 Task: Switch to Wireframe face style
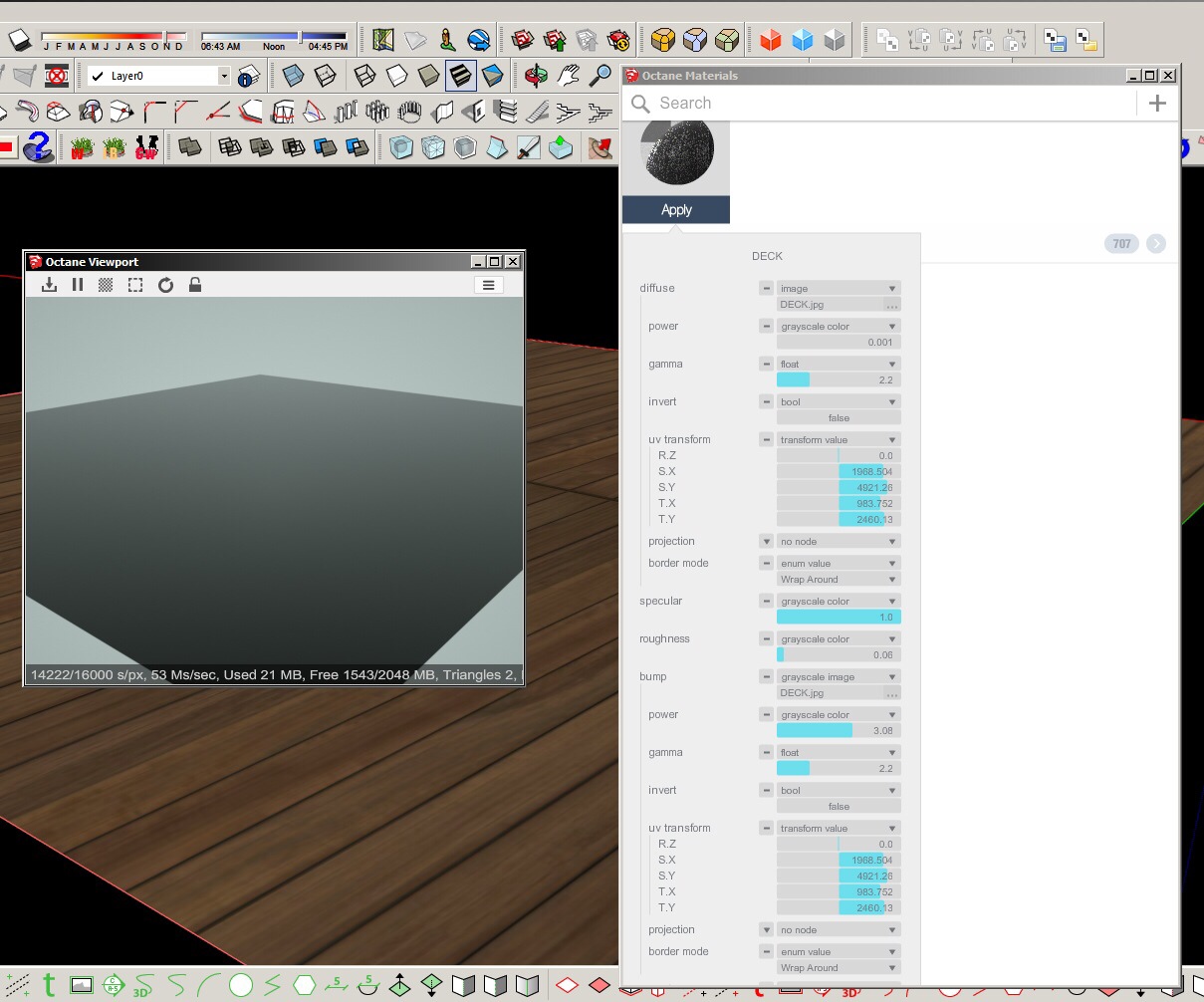click(x=365, y=76)
